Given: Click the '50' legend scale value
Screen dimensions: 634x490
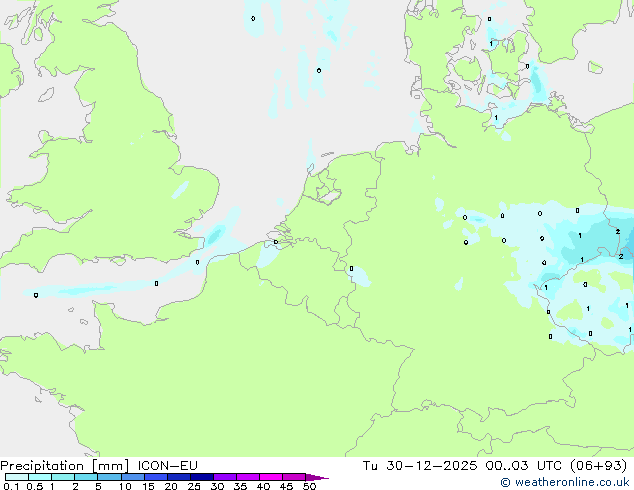Looking at the screenshot, I should pos(309,486).
